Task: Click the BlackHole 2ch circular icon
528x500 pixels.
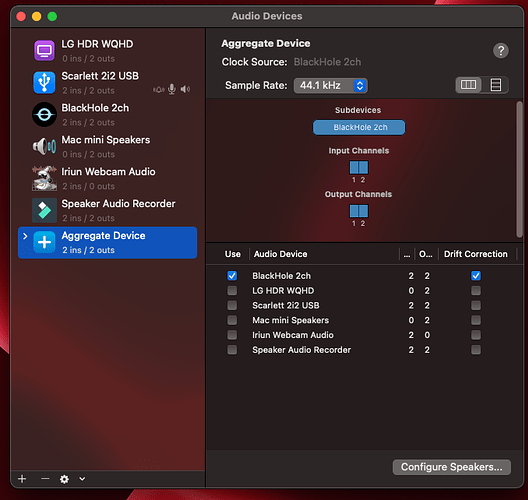Action: pos(44,114)
